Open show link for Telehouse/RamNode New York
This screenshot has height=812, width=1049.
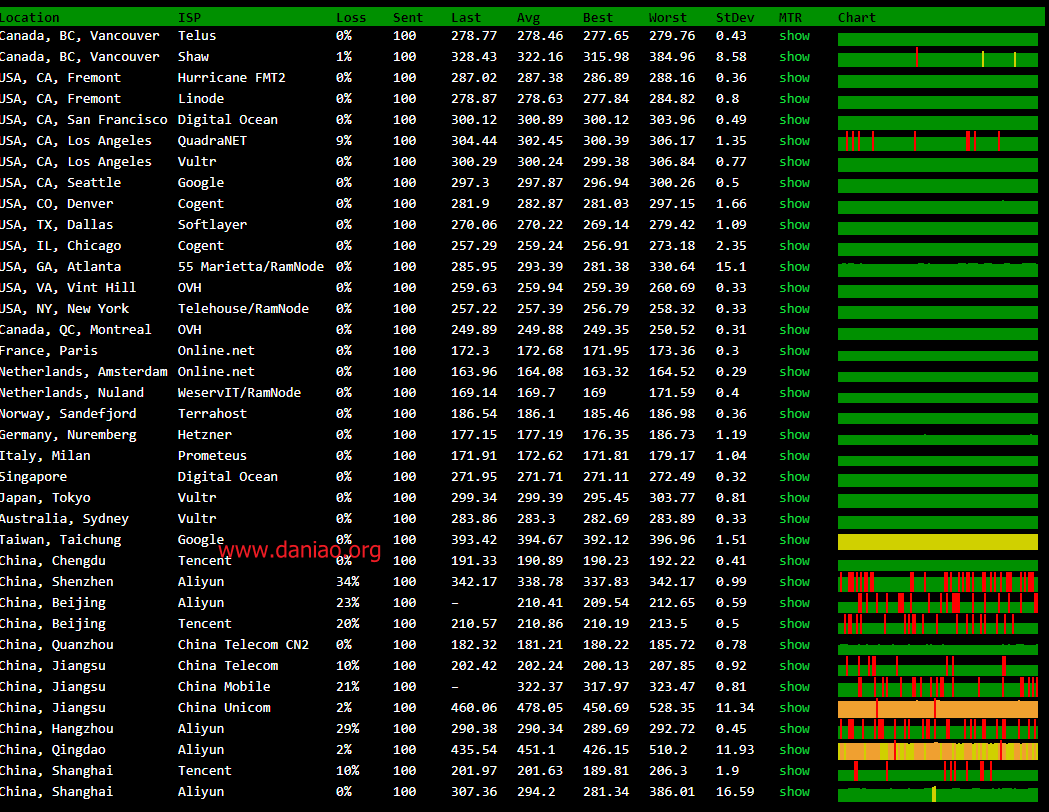794,308
